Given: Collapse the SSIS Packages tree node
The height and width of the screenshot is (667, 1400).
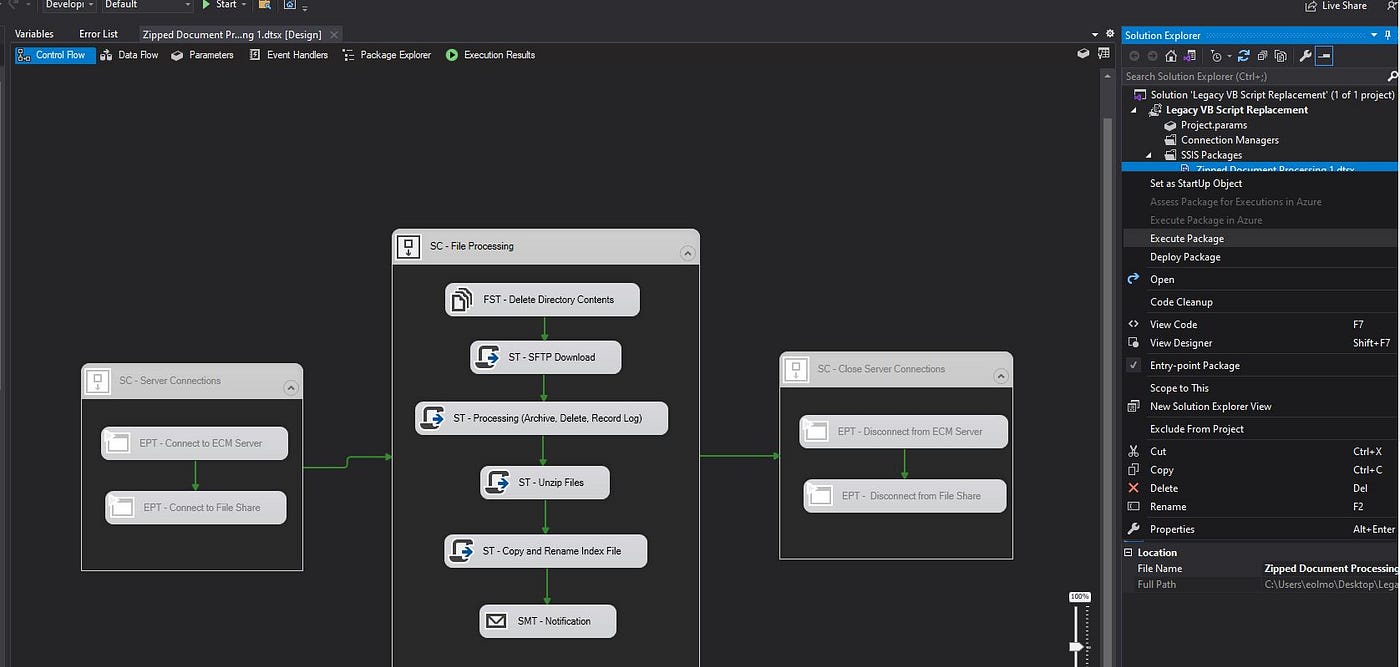Looking at the screenshot, I should pos(1148,155).
